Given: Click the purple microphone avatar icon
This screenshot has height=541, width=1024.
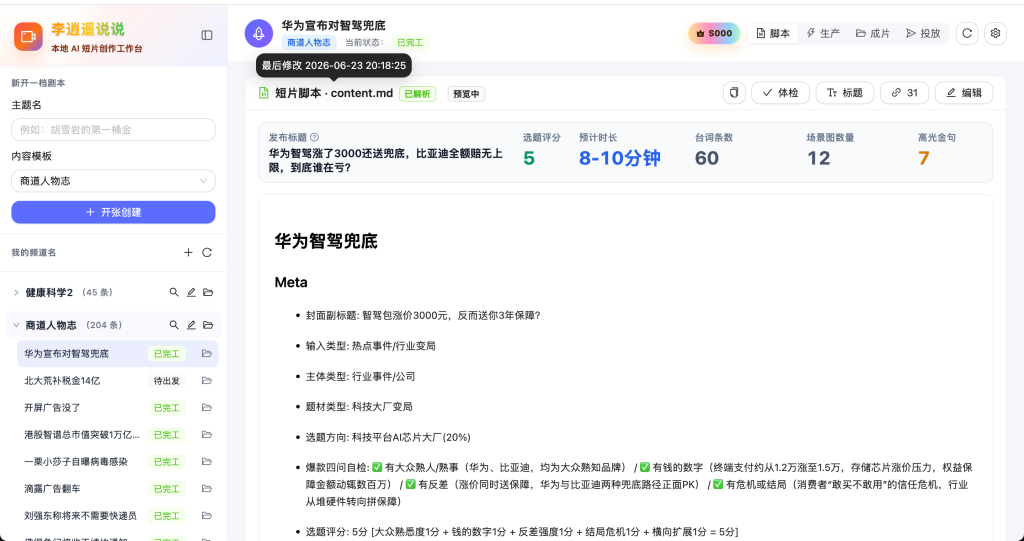Looking at the screenshot, I should pos(259,33).
